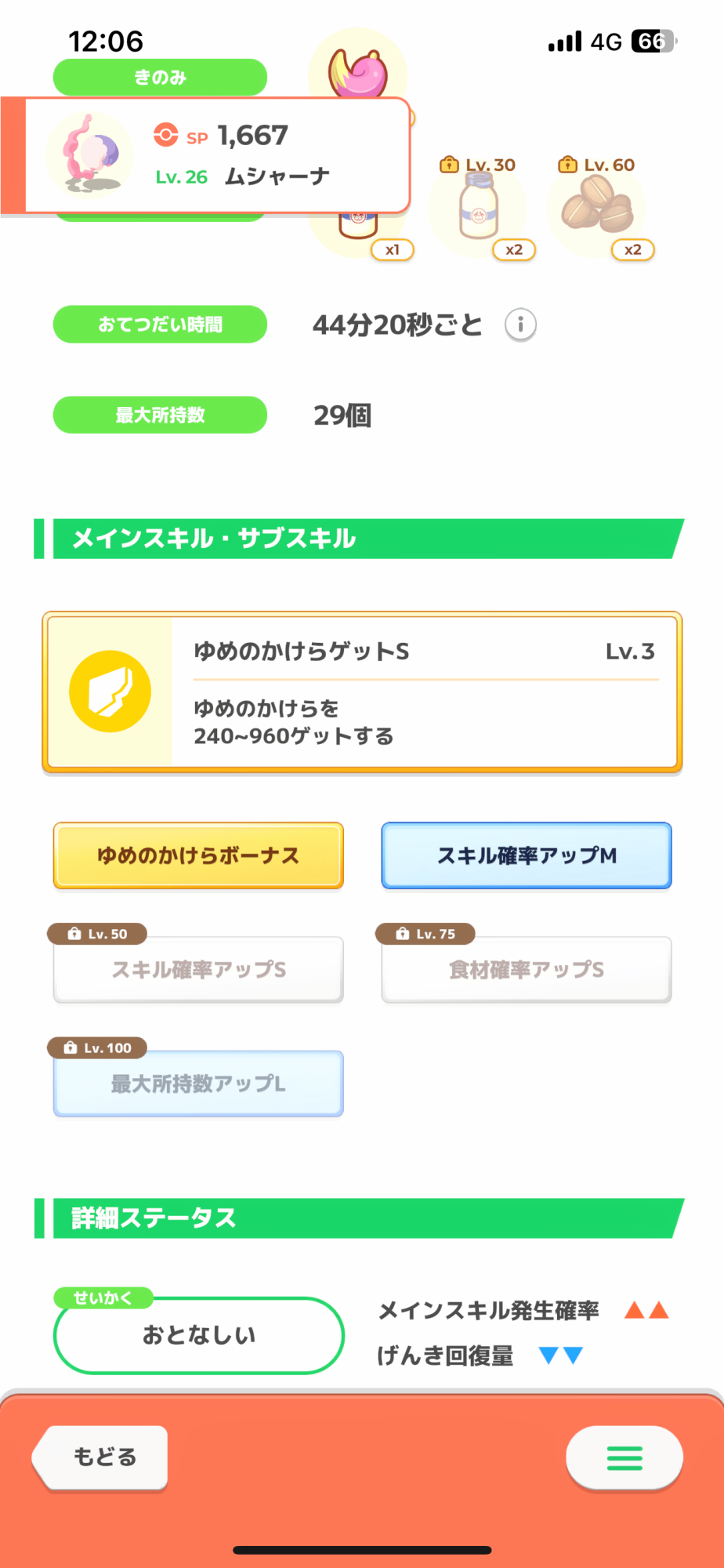Tap the info icon beside helping time
Viewport: 724px width, 1568px height.
click(520, 325)
